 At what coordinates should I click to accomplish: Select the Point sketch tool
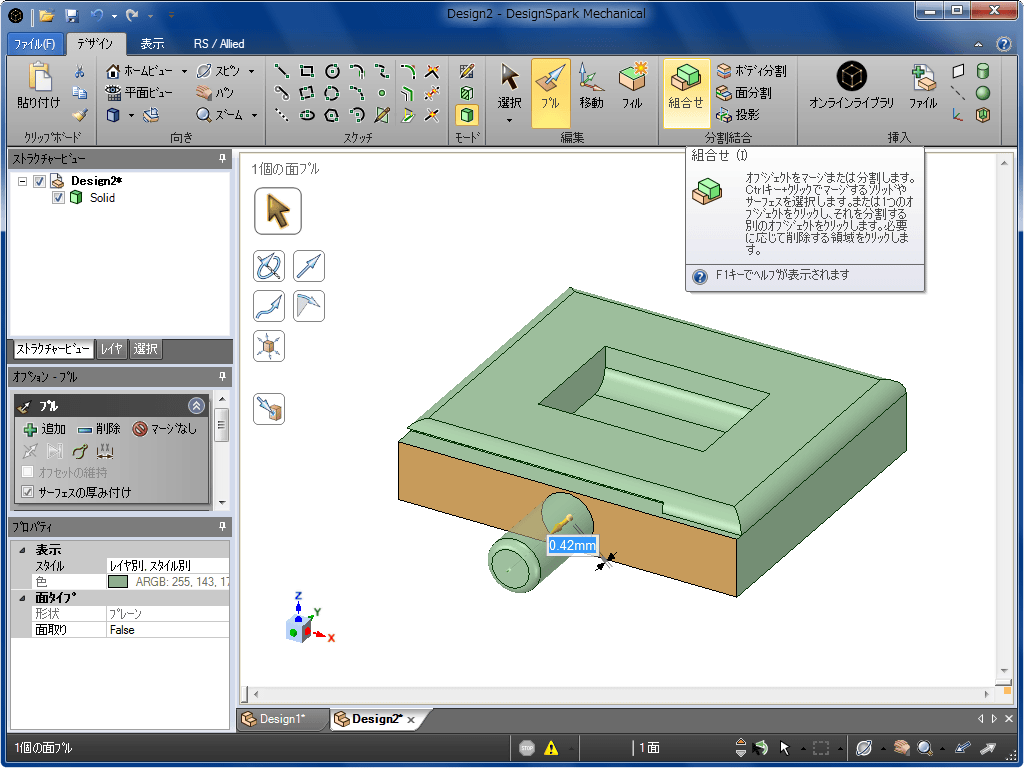(x=382, y=93)
